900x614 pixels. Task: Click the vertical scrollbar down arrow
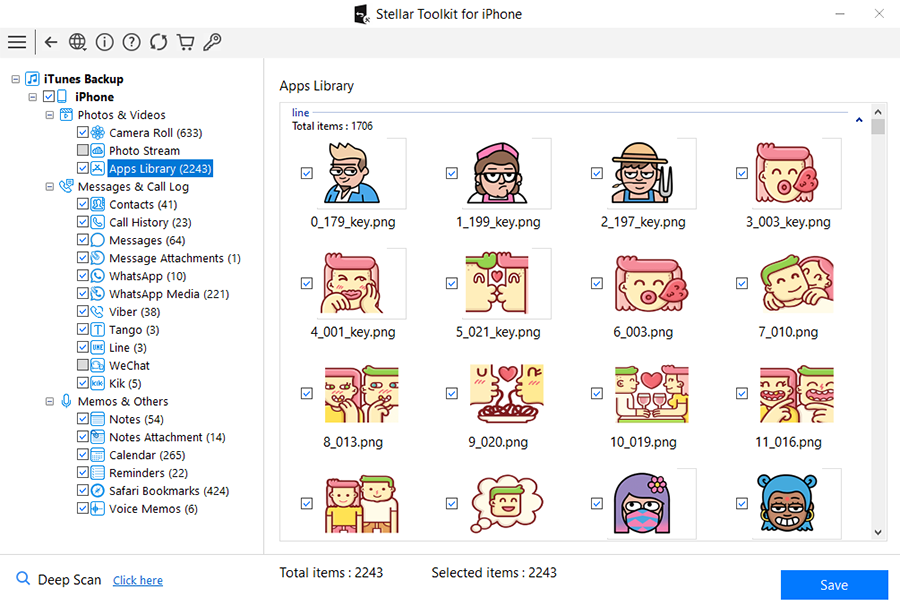[x=878, y=533]
